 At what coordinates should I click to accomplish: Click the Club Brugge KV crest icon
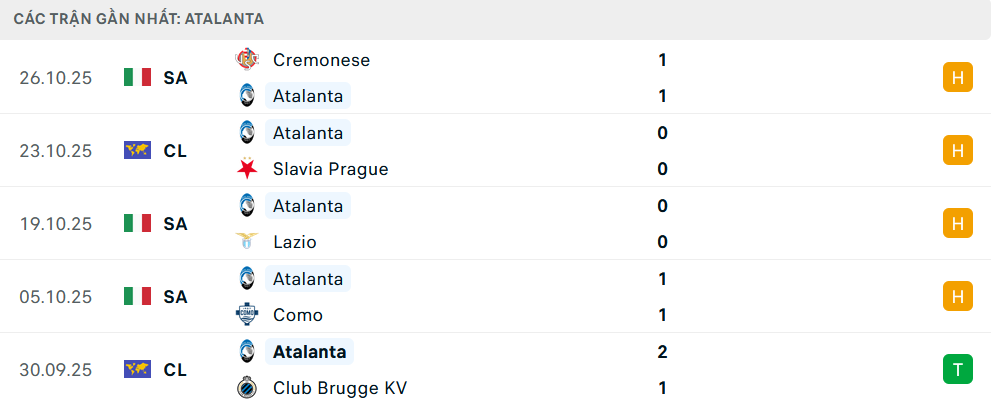(246, 388)
